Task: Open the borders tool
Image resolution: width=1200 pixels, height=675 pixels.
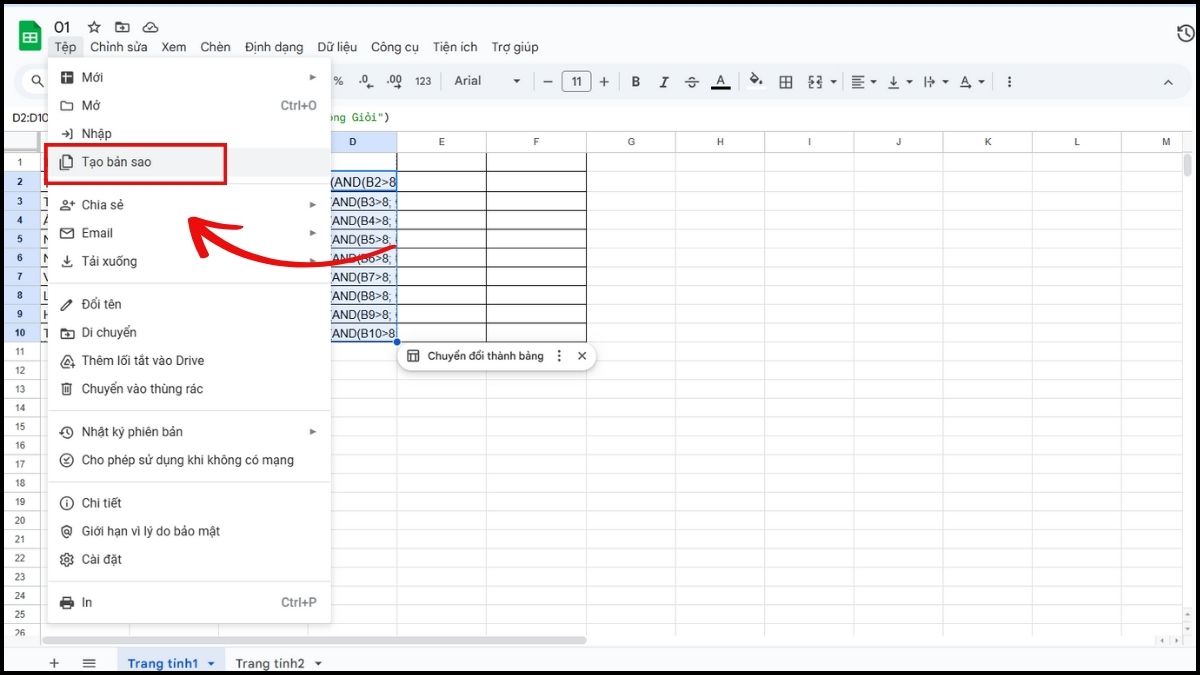Action: click(786, 81)
